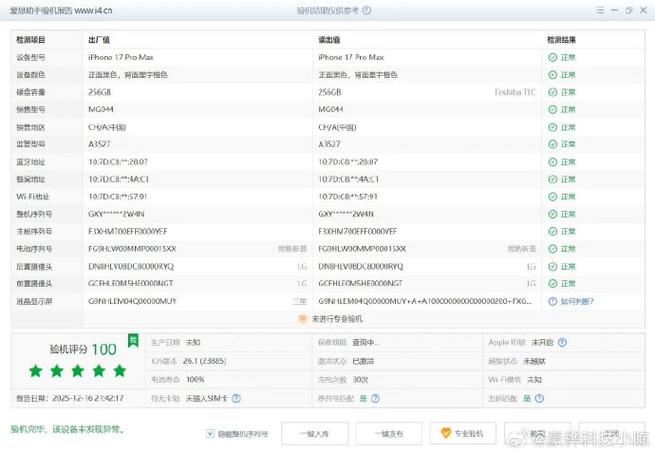
Task: Click green check icon in 监管型号 row
Action: (x=553, y=144)
